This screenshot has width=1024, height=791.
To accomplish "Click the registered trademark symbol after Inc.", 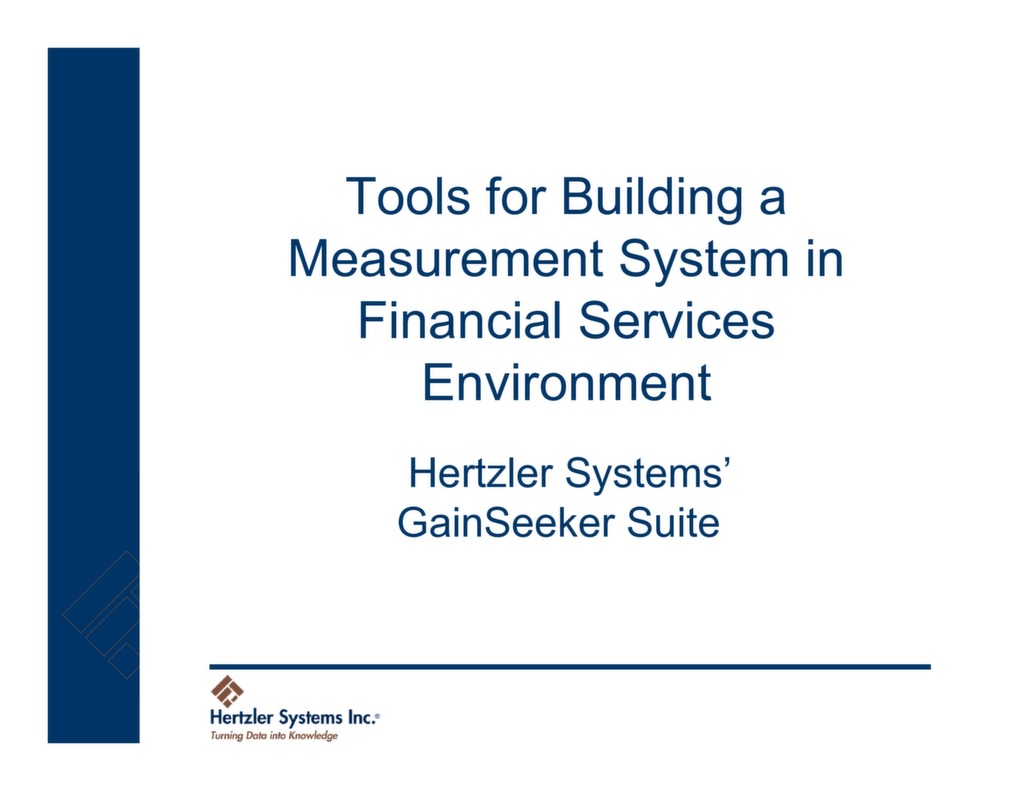I will pyautogui.click(x=377, y=715).
